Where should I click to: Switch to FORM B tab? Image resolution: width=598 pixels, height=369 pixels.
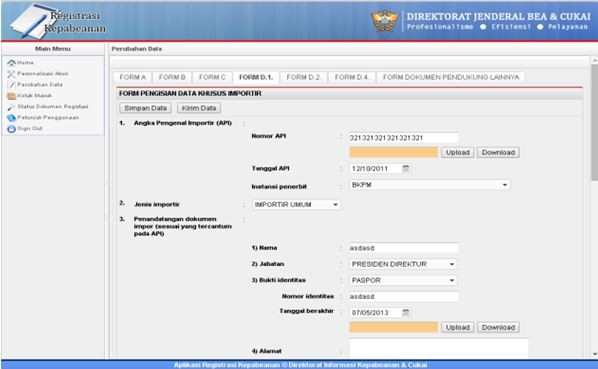point(172,77)
